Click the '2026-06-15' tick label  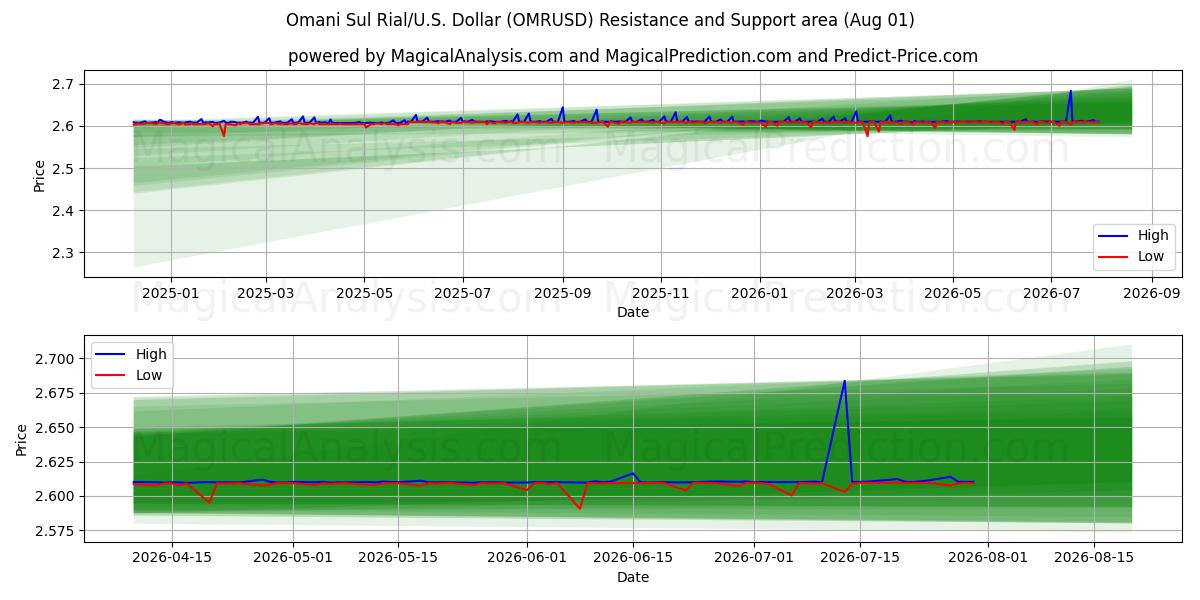point(632,558)
